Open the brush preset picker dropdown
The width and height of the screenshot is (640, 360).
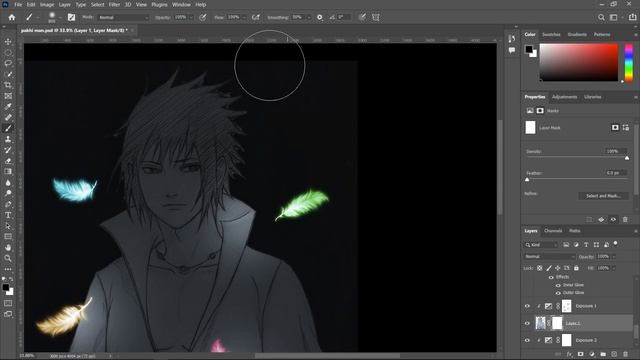point(60,18)
